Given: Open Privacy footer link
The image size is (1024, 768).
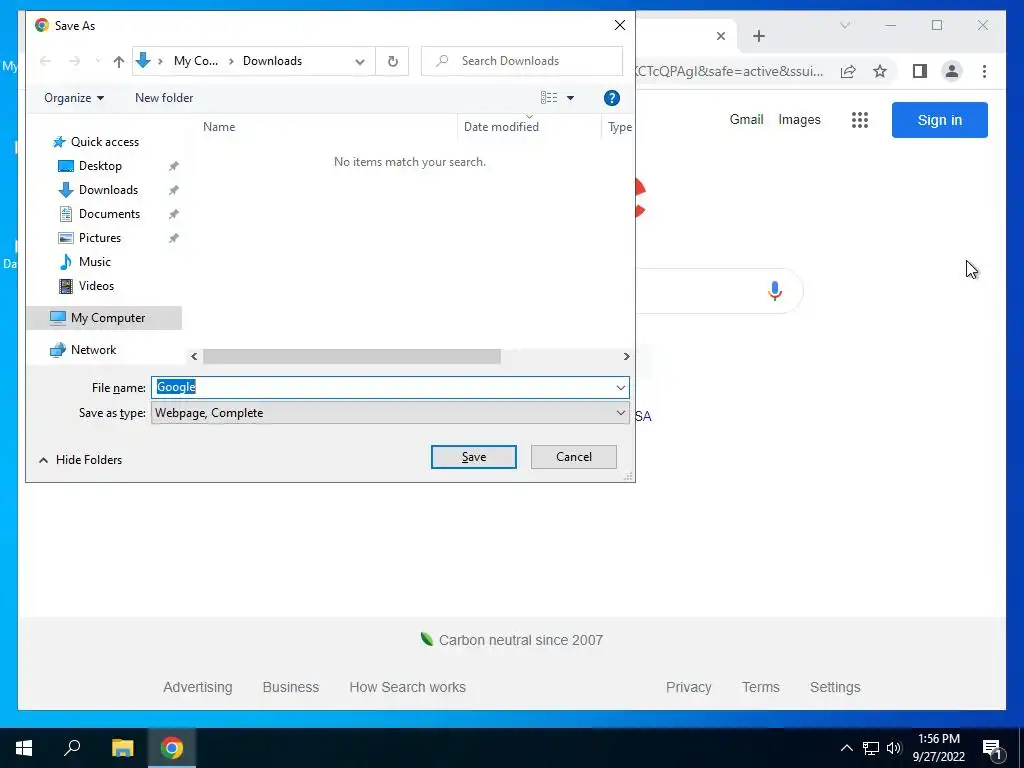Looking at the screenshot, I should 688,687.
